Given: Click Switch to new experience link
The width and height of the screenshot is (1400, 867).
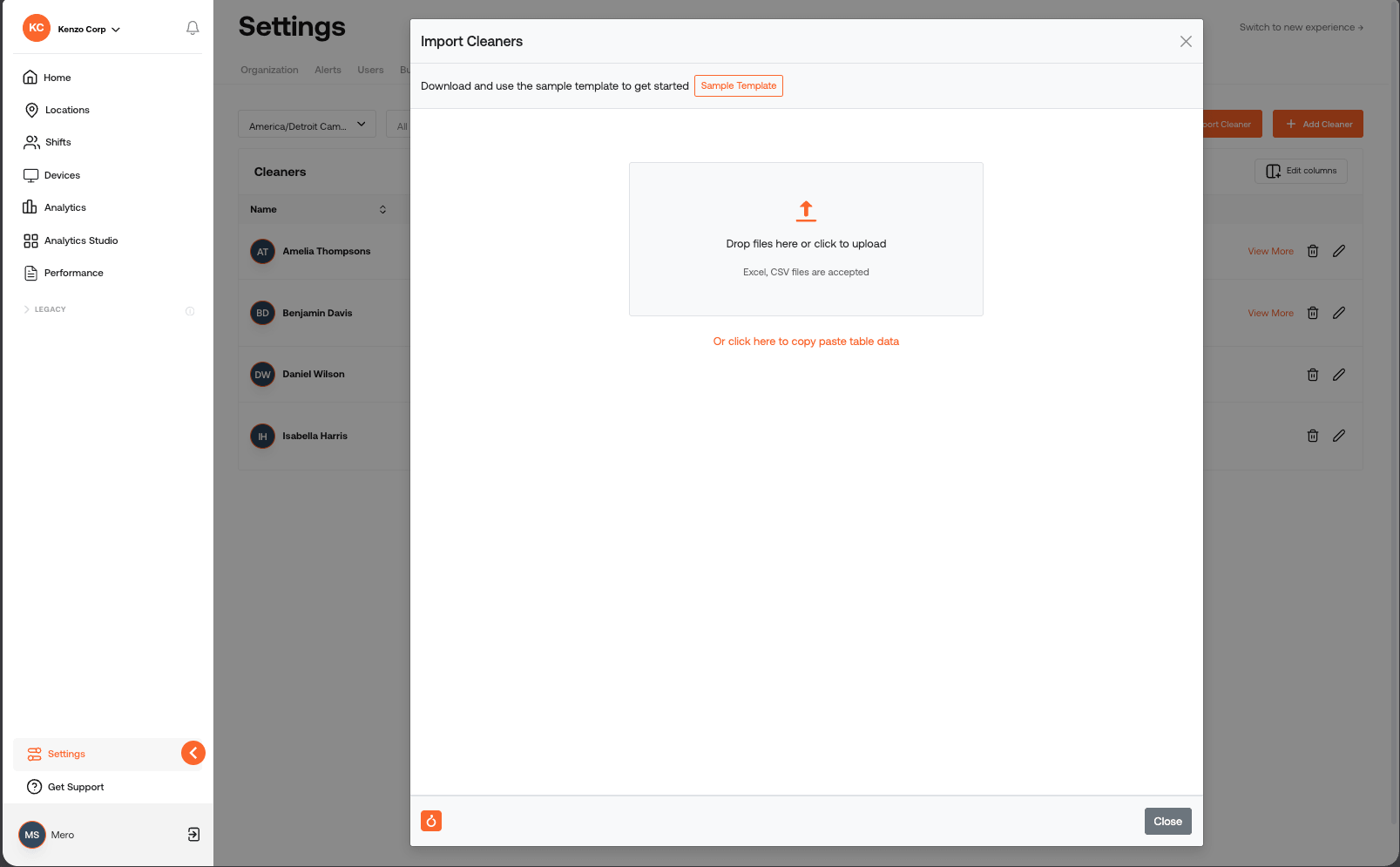Looking at the screenshot, I should pyautogui.click(x=1302, y=27).
